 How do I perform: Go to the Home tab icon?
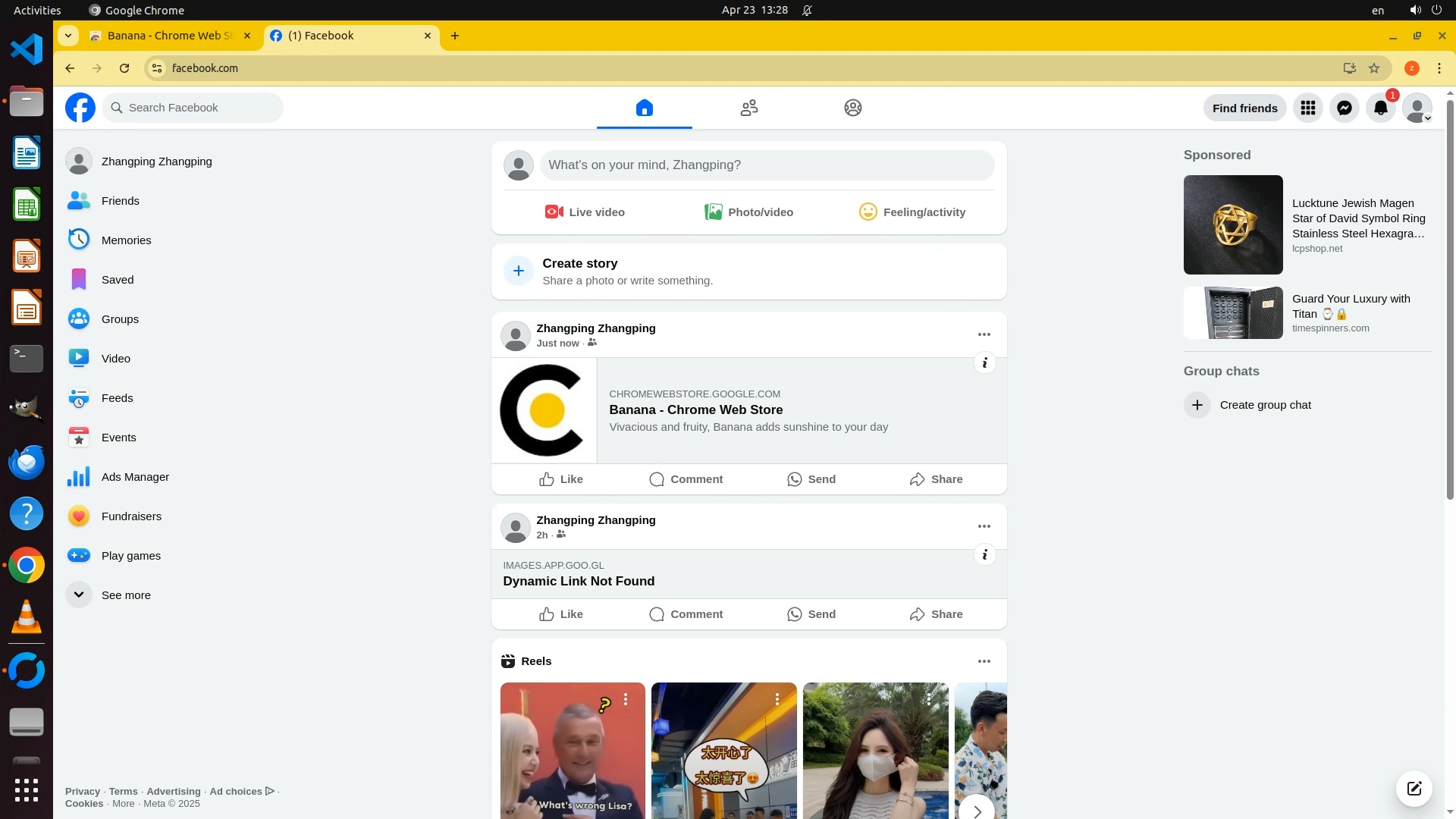[x=644, y=108]
